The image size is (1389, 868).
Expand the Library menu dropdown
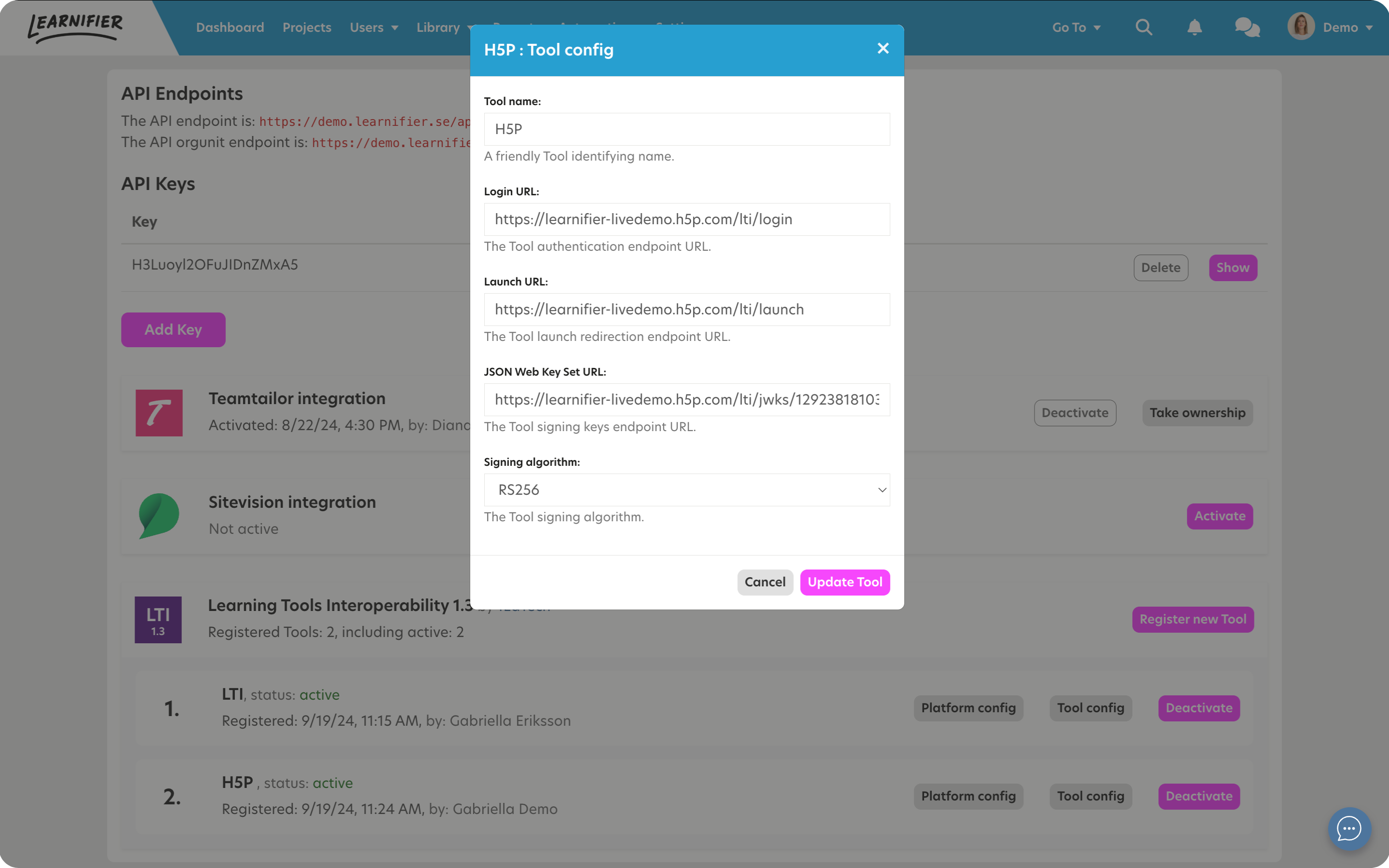tap(445, 27)
